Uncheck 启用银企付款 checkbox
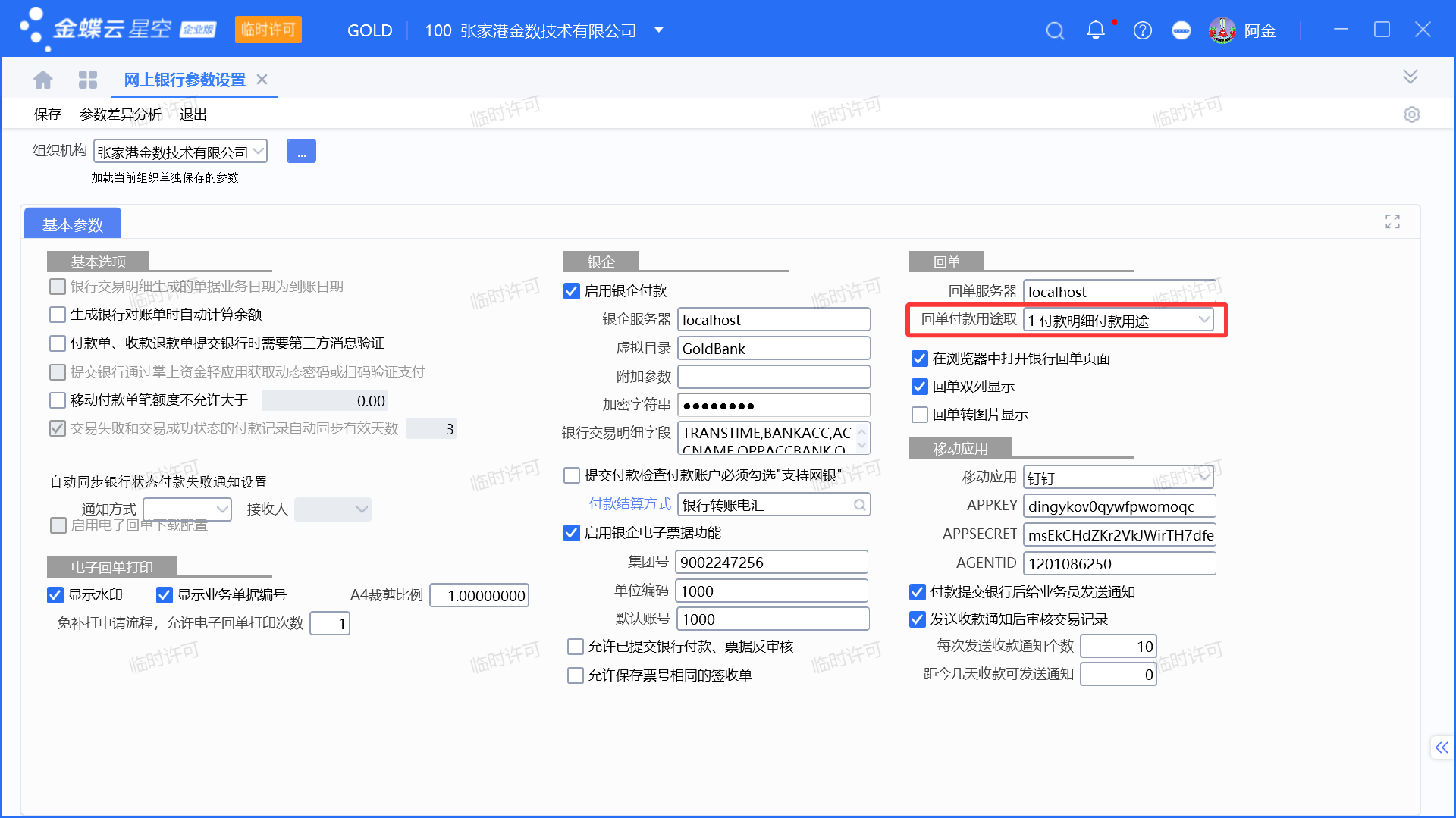Viewport: 1456px width, 818px height. click(572, 291)
